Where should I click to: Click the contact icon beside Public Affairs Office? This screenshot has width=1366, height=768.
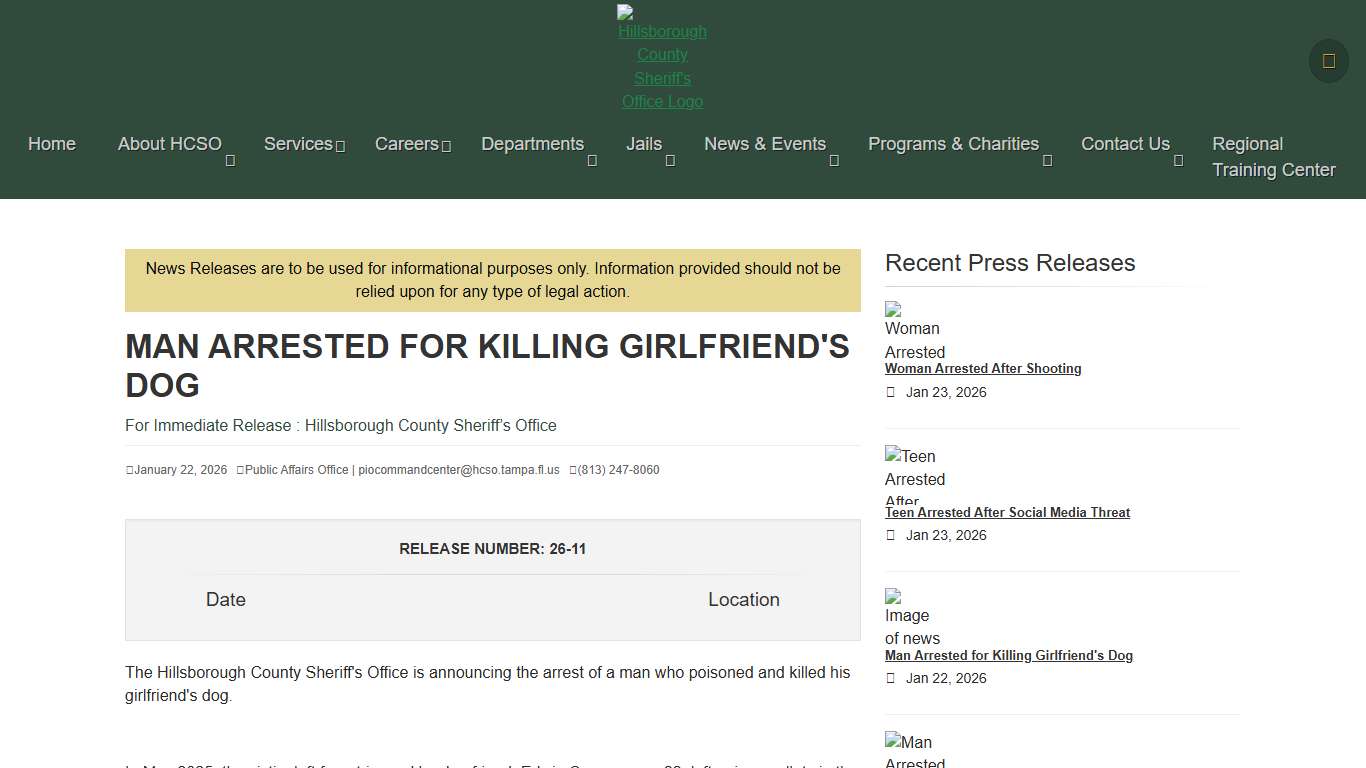(x=239, y=469)
